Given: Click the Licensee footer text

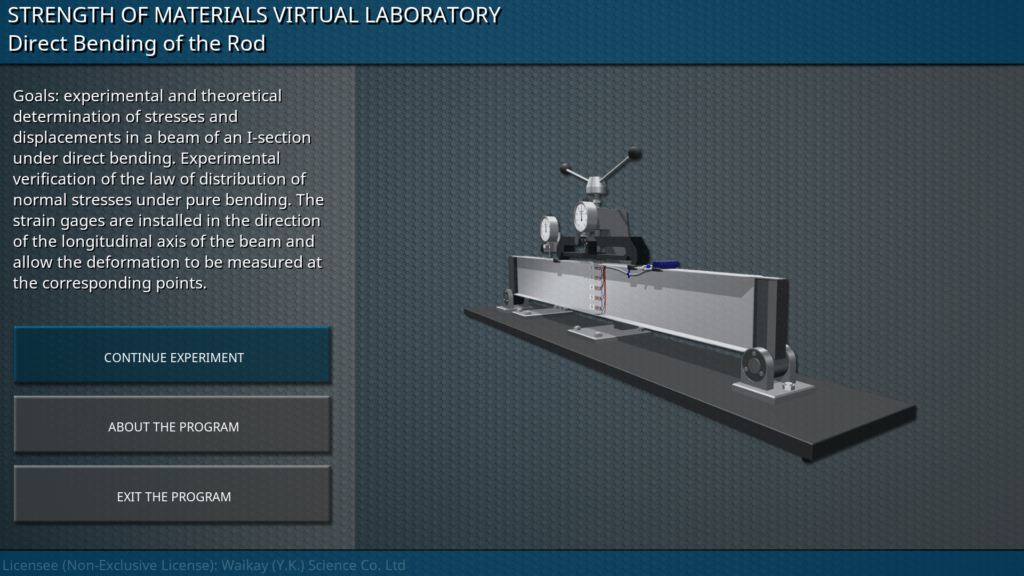Looking at the screenshot, I should click(x=204, y=565).
